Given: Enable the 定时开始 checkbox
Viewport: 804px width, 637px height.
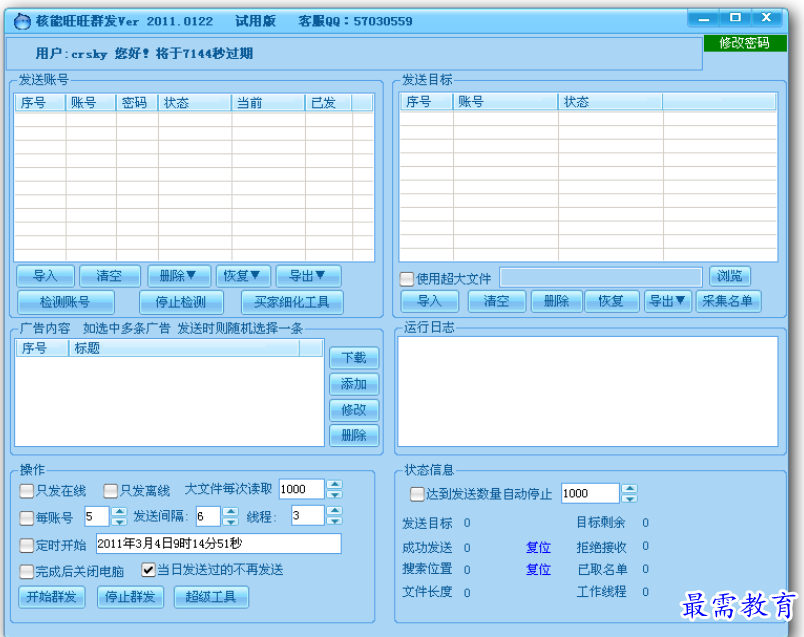Looking at the screenshot, I should click(x=27, y=545).
